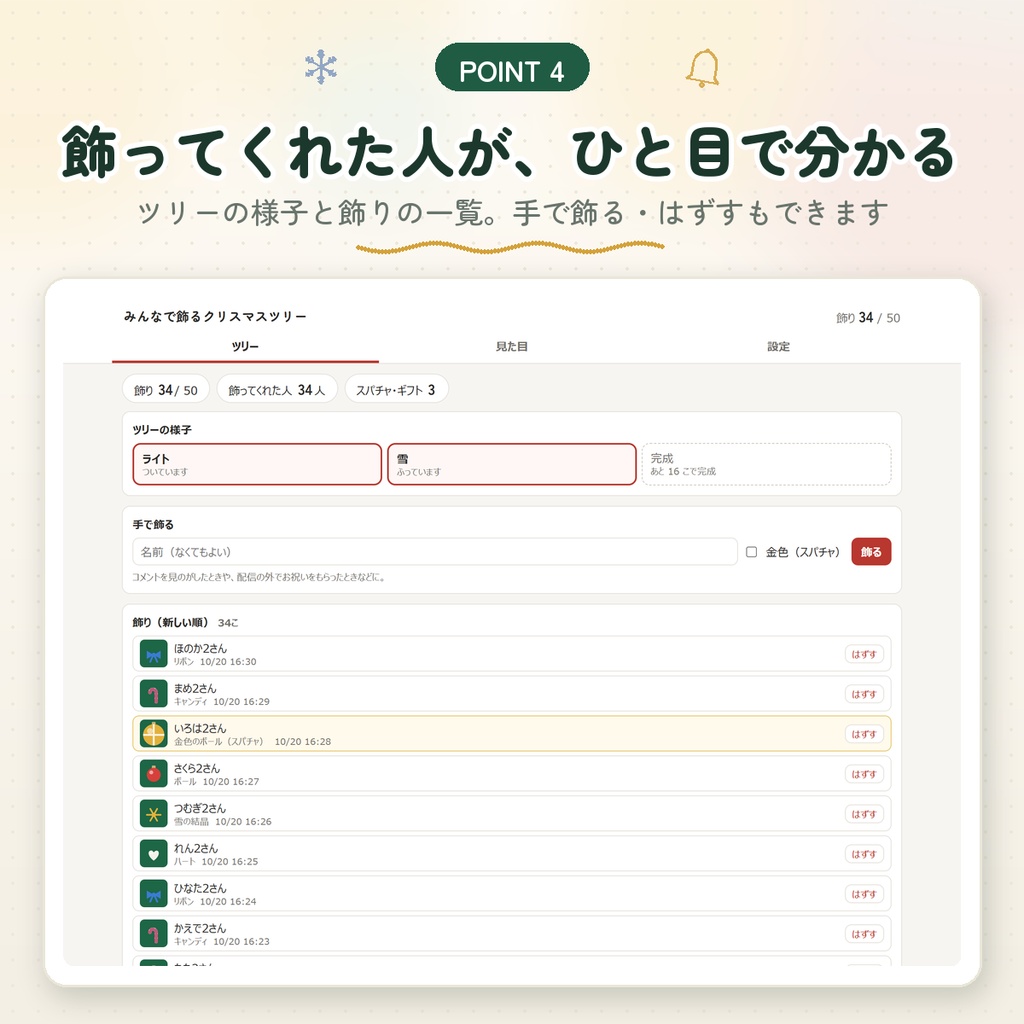
Task: Focus the 名前(なくてもよい) input field
Action: 435,552
